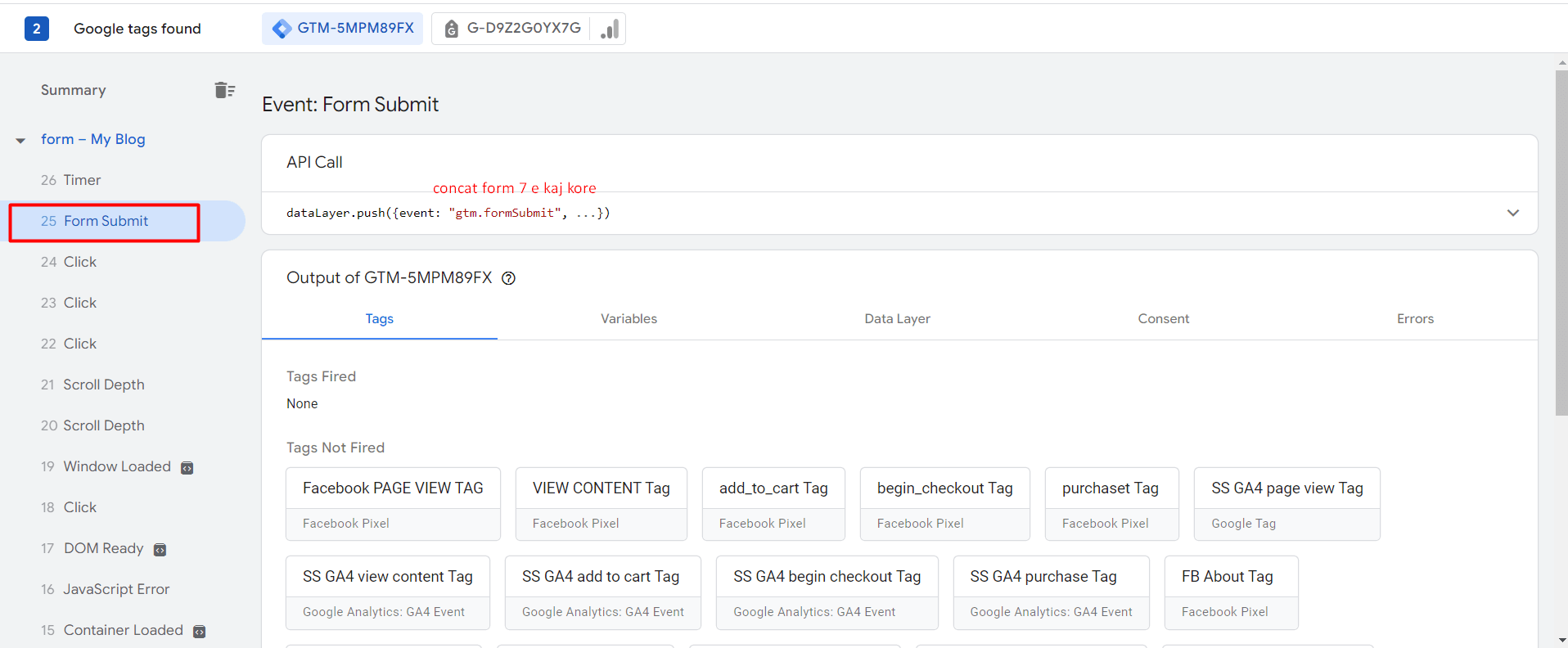Select event 24 Click
This screenshot has width=1568, height=648.
click(69, 262)
